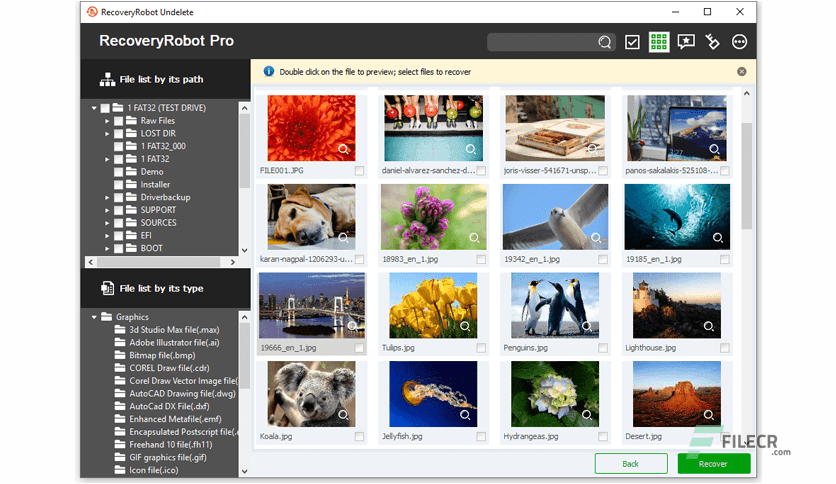Click the file-list-by-path tree header icon
Viewport: 836px width, 484px height.
(107, 79)
